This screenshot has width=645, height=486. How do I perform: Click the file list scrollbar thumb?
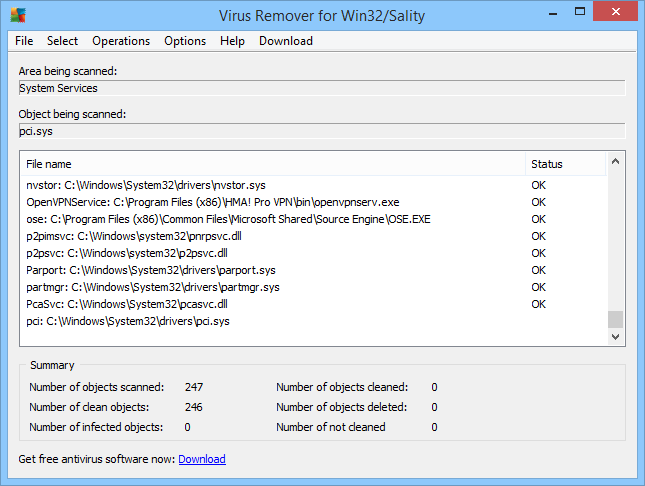[615, 319]
